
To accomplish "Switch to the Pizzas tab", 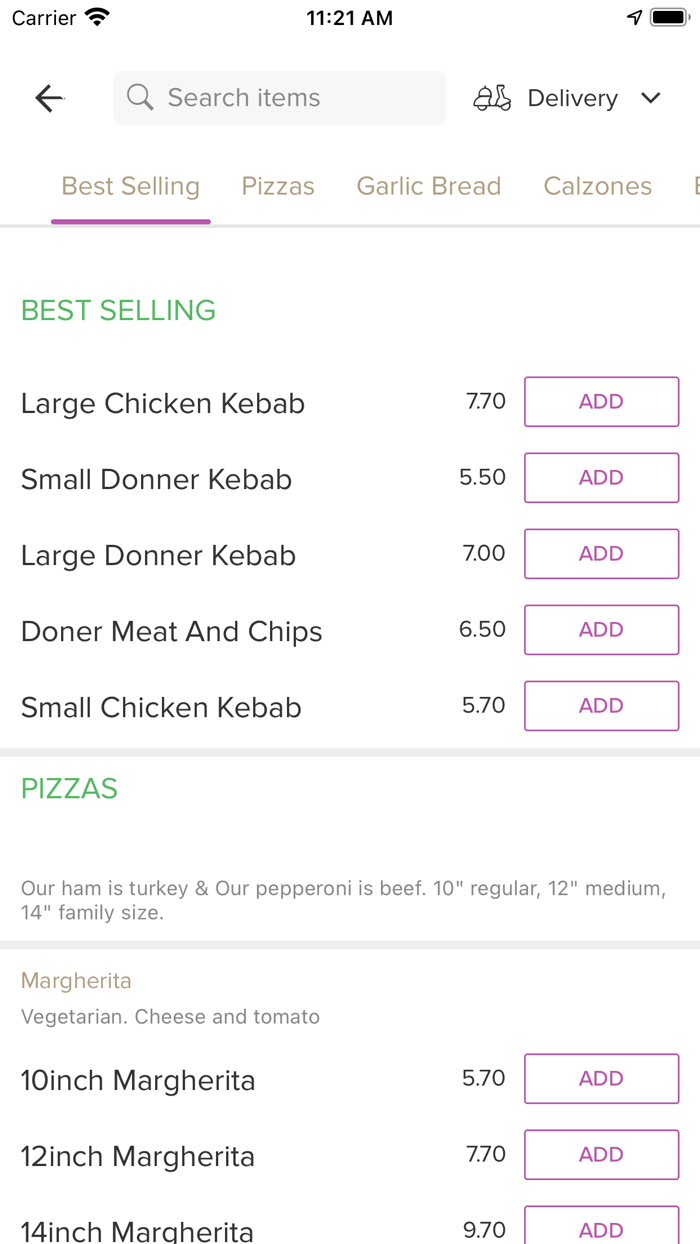I will (x=278, y=186).
